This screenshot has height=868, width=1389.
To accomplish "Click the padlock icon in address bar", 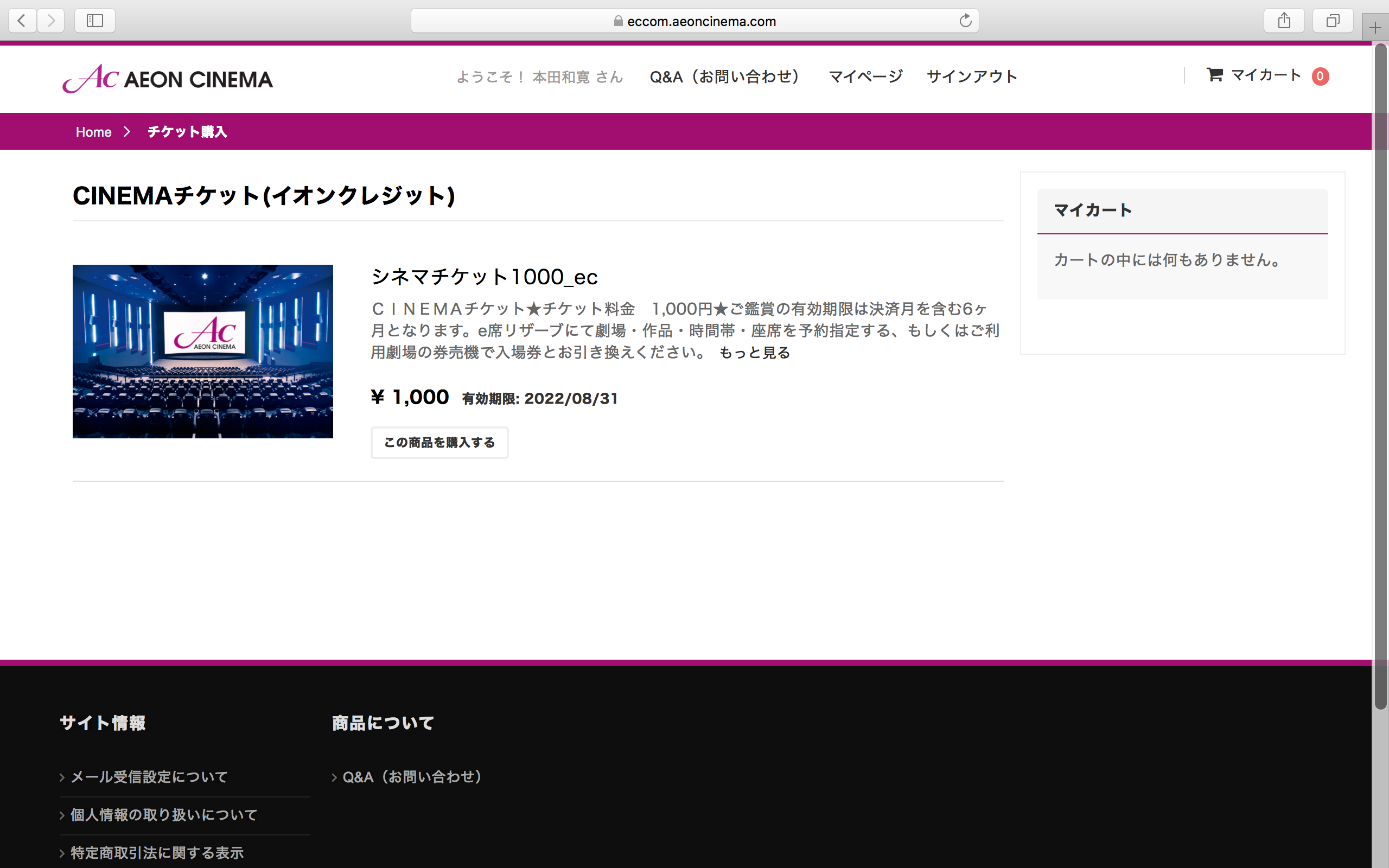I will click(618, 21).
